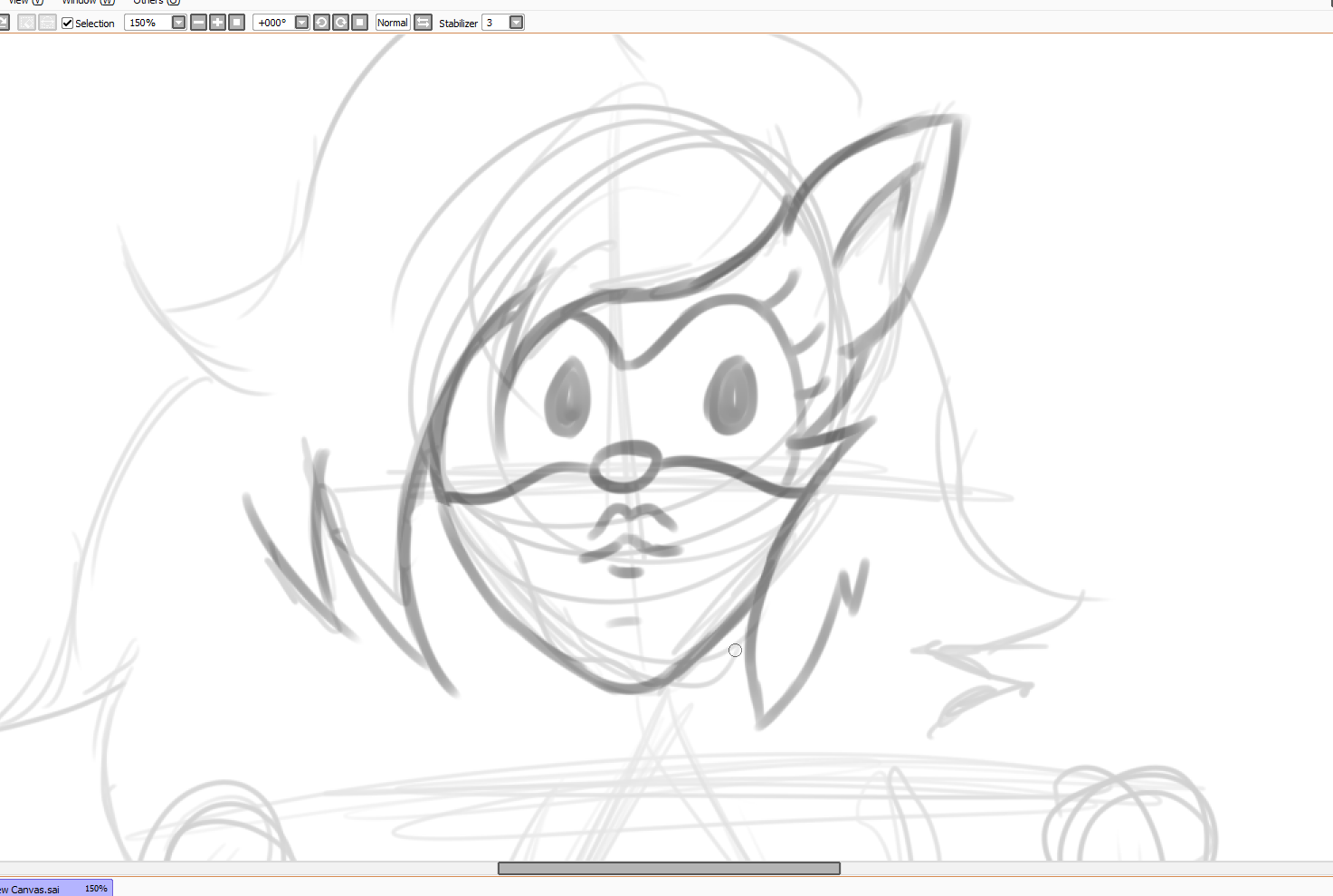Click the horizontal canvas scrollbar thumb
The width and height of the screenshot is (1333, 896).
pyautogui.click(x=669, y=869)
